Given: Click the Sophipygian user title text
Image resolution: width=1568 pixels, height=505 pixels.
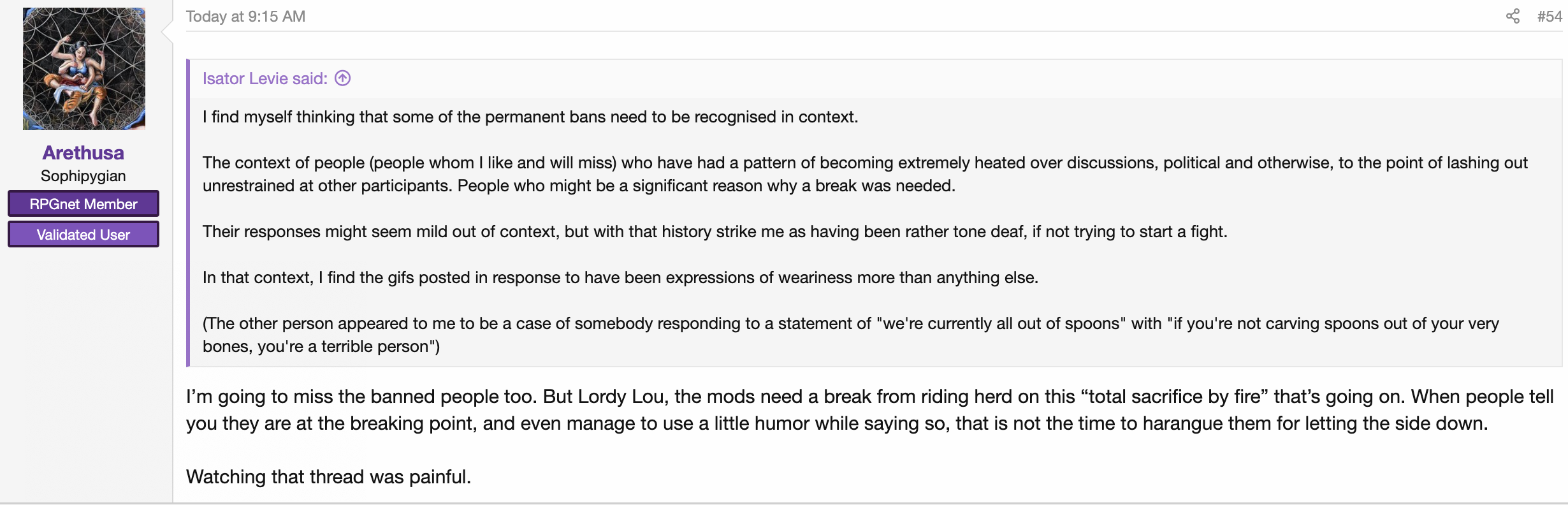Looking at the screenshot, I should pos(83,176).
